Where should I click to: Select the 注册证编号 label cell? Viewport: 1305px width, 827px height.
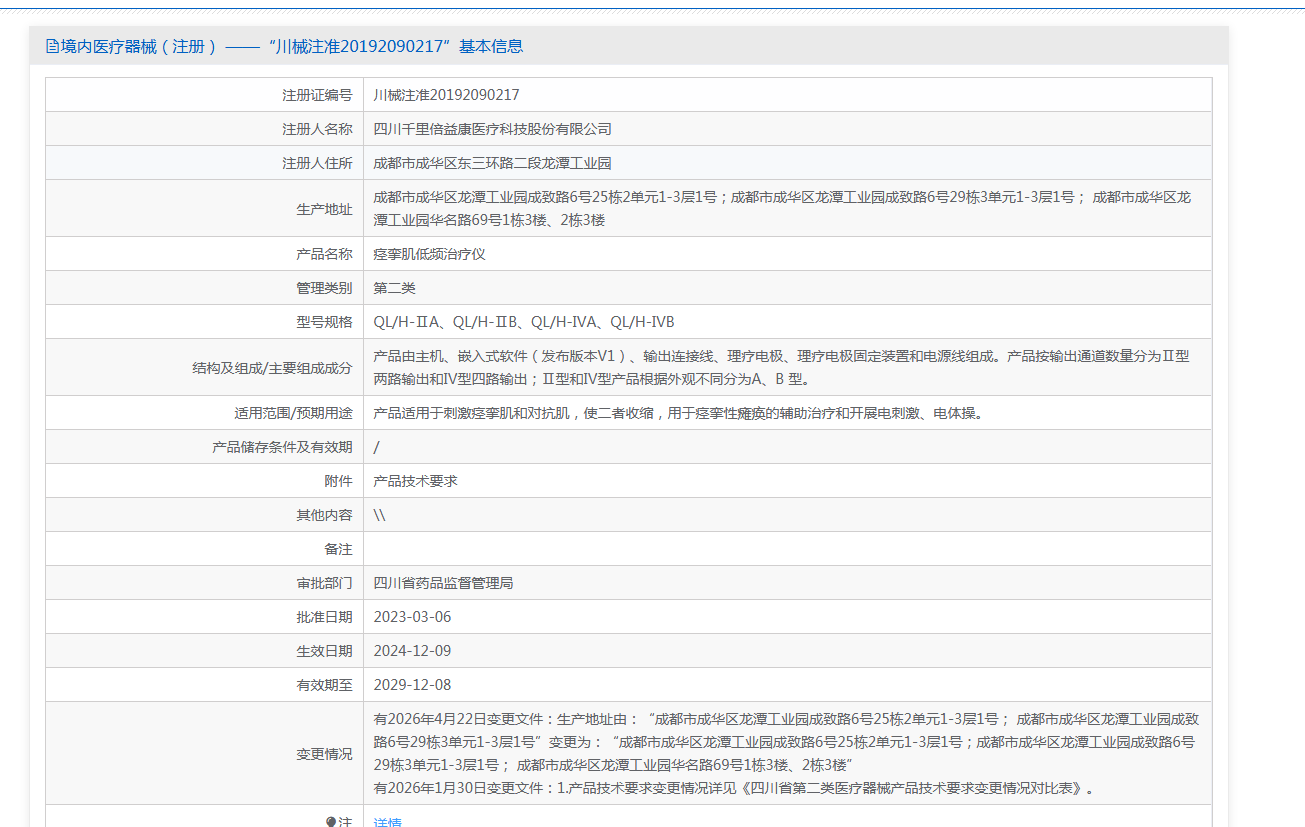click(x=204, y=95)
